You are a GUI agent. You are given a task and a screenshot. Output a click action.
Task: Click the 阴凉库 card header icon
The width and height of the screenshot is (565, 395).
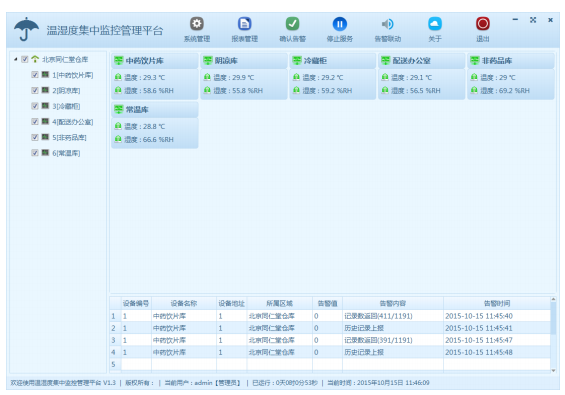[208, 61]
